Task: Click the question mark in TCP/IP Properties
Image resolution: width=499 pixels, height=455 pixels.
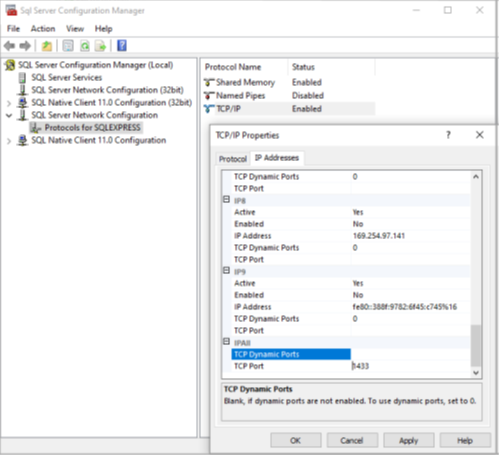Action: point(448,135)
